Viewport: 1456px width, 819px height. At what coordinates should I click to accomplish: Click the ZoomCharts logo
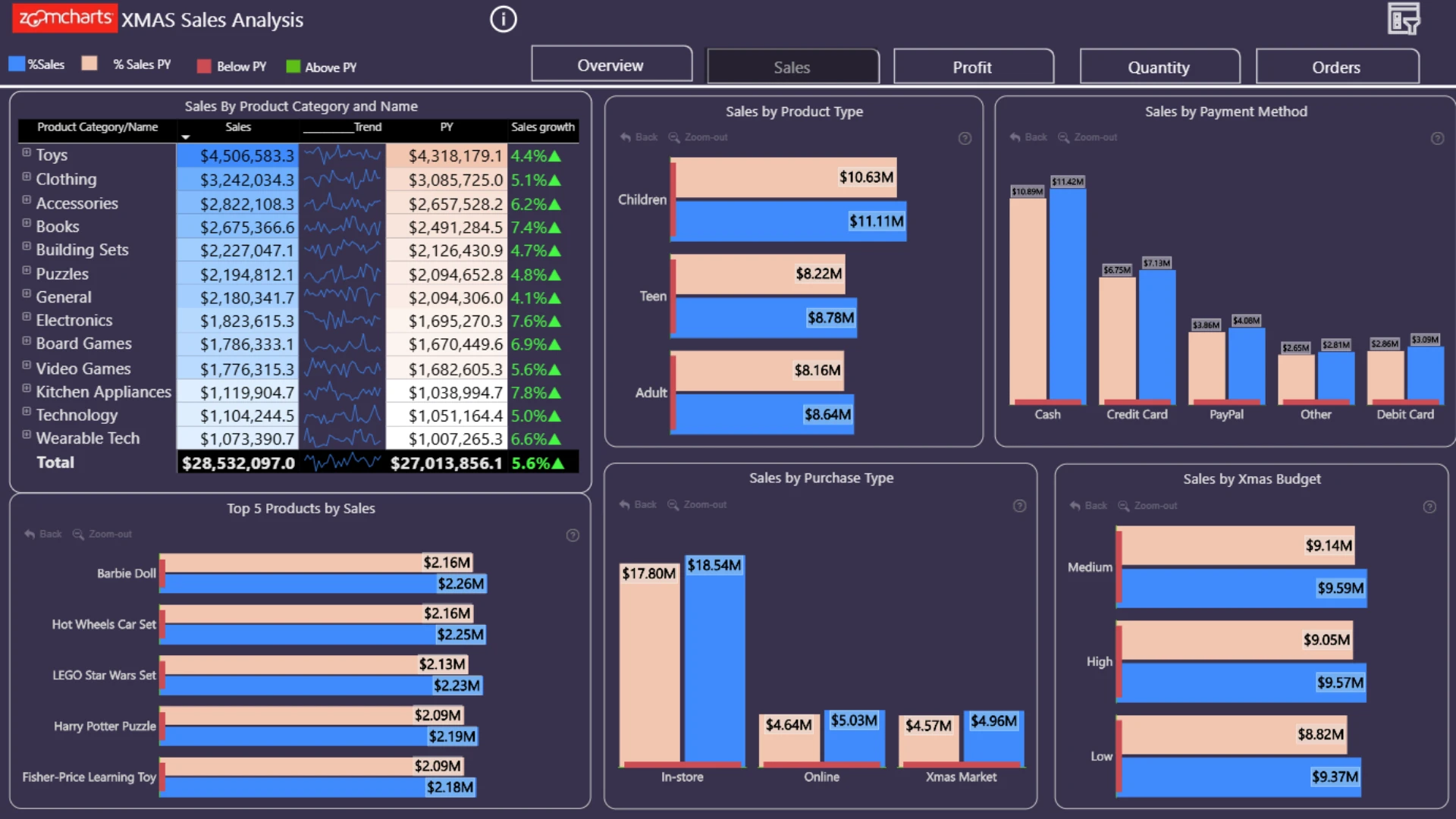[65, 17]
